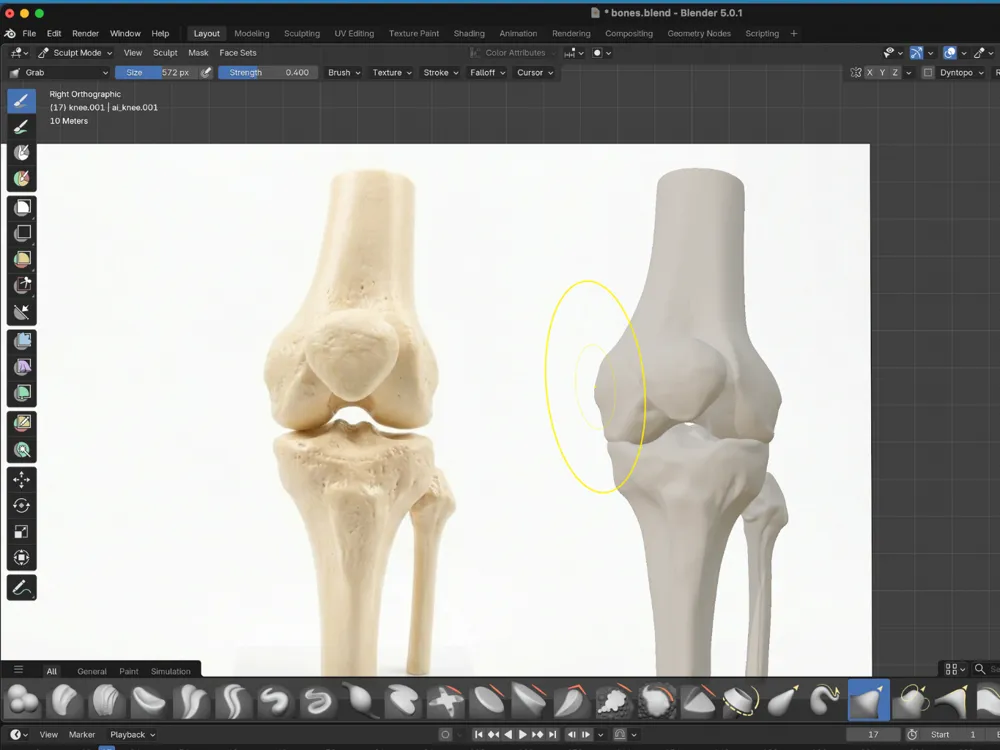Open the Render menu
Image resolution: width=1000 pixels, height=750 pixels.
tap(85, 33)
